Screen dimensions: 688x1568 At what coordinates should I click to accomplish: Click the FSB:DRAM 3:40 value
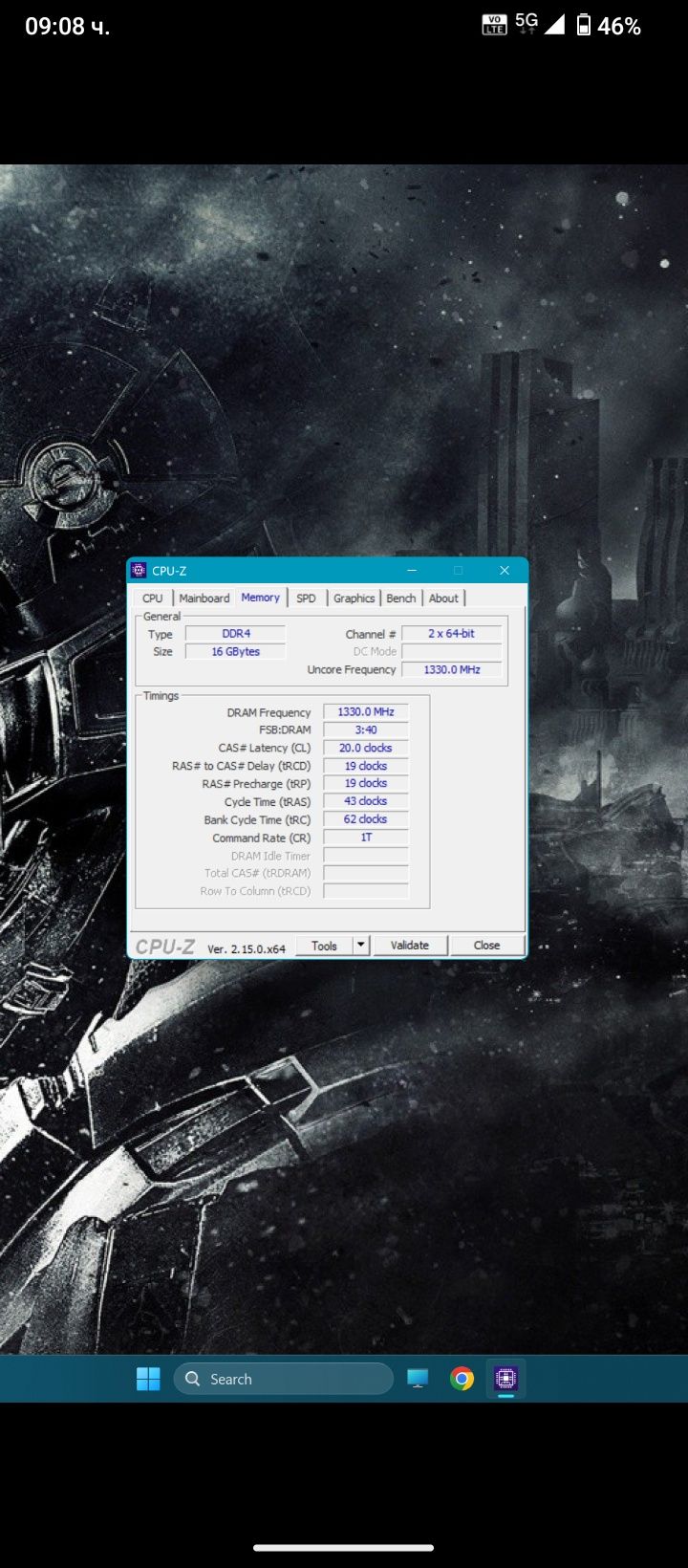click(x=366, y=730)
